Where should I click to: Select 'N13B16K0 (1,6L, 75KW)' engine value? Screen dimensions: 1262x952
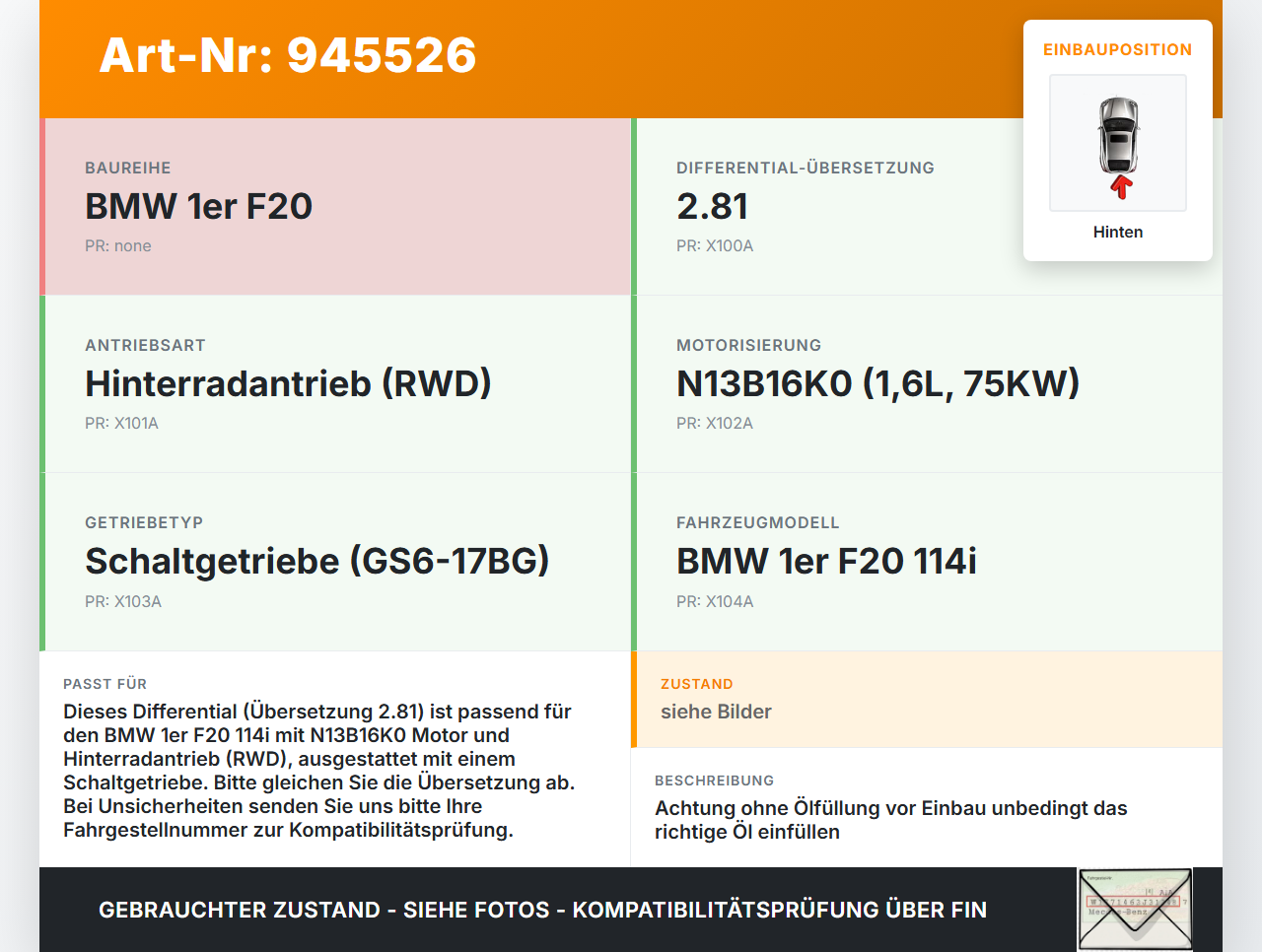[x=878, y=383]
